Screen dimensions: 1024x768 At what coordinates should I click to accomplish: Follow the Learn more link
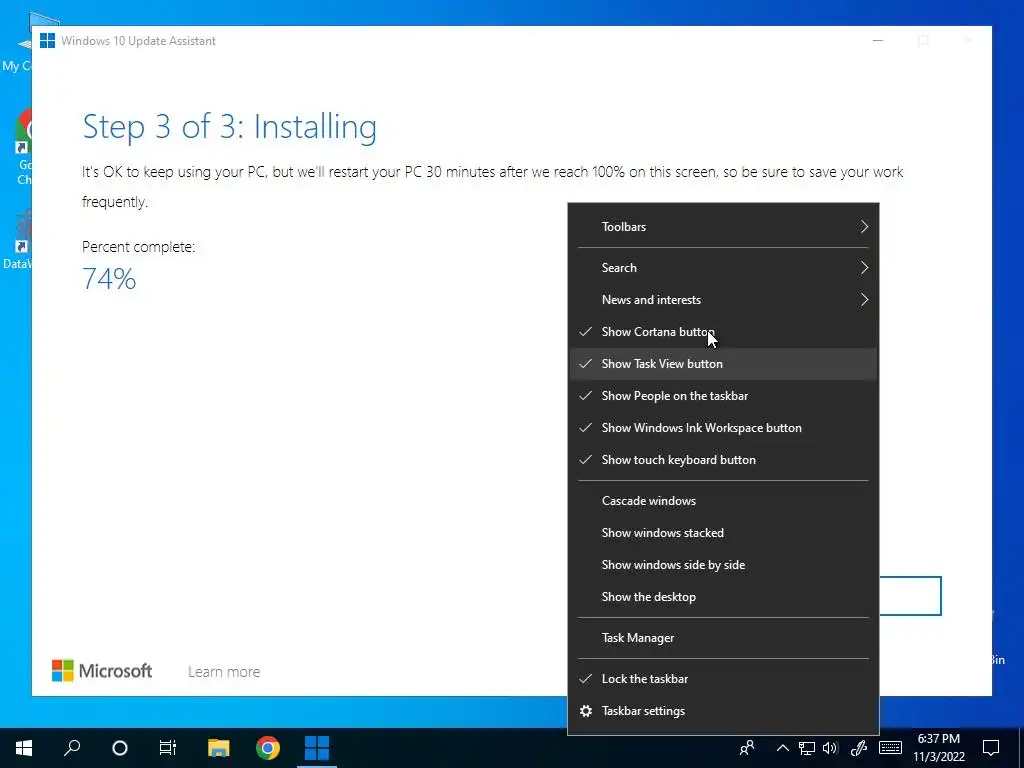pyautogui.click(x=224, y=671)
